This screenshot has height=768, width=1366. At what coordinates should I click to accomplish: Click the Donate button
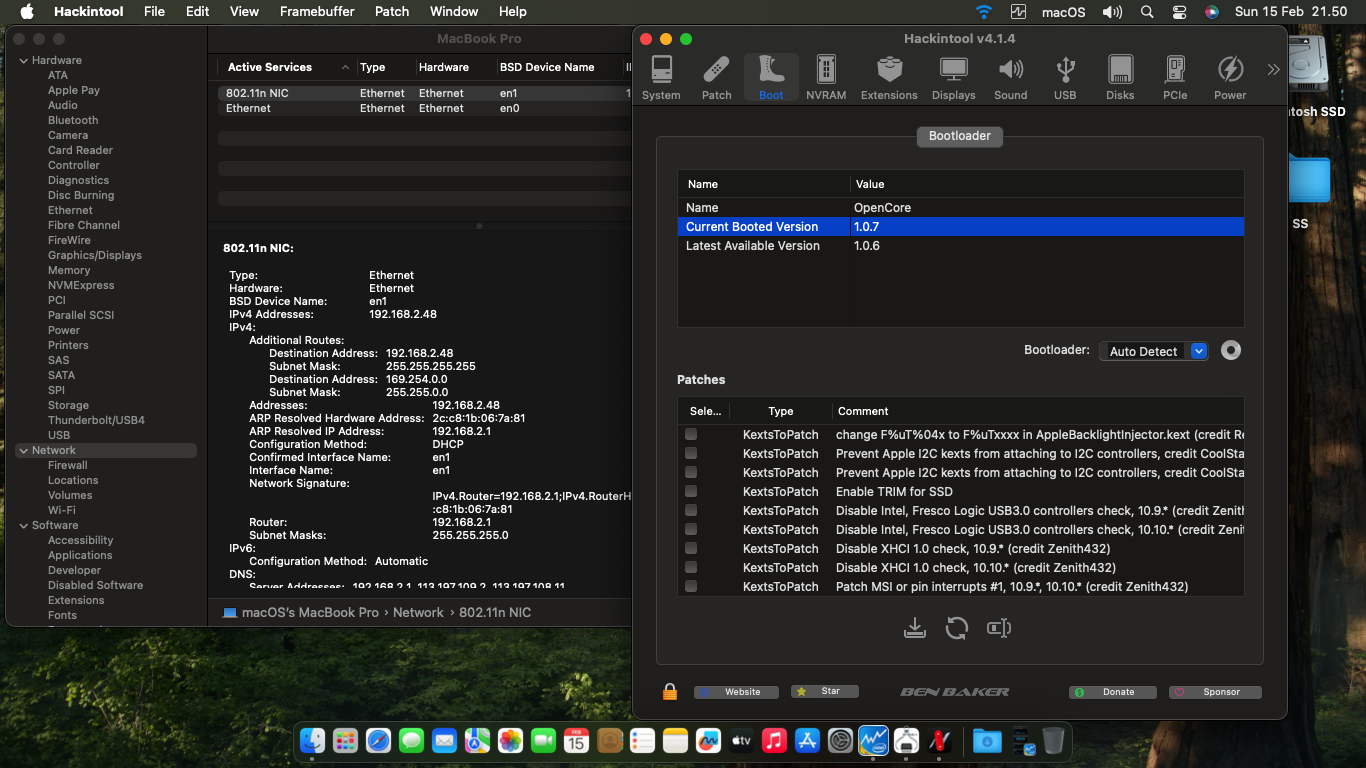tap(1112, 692)
